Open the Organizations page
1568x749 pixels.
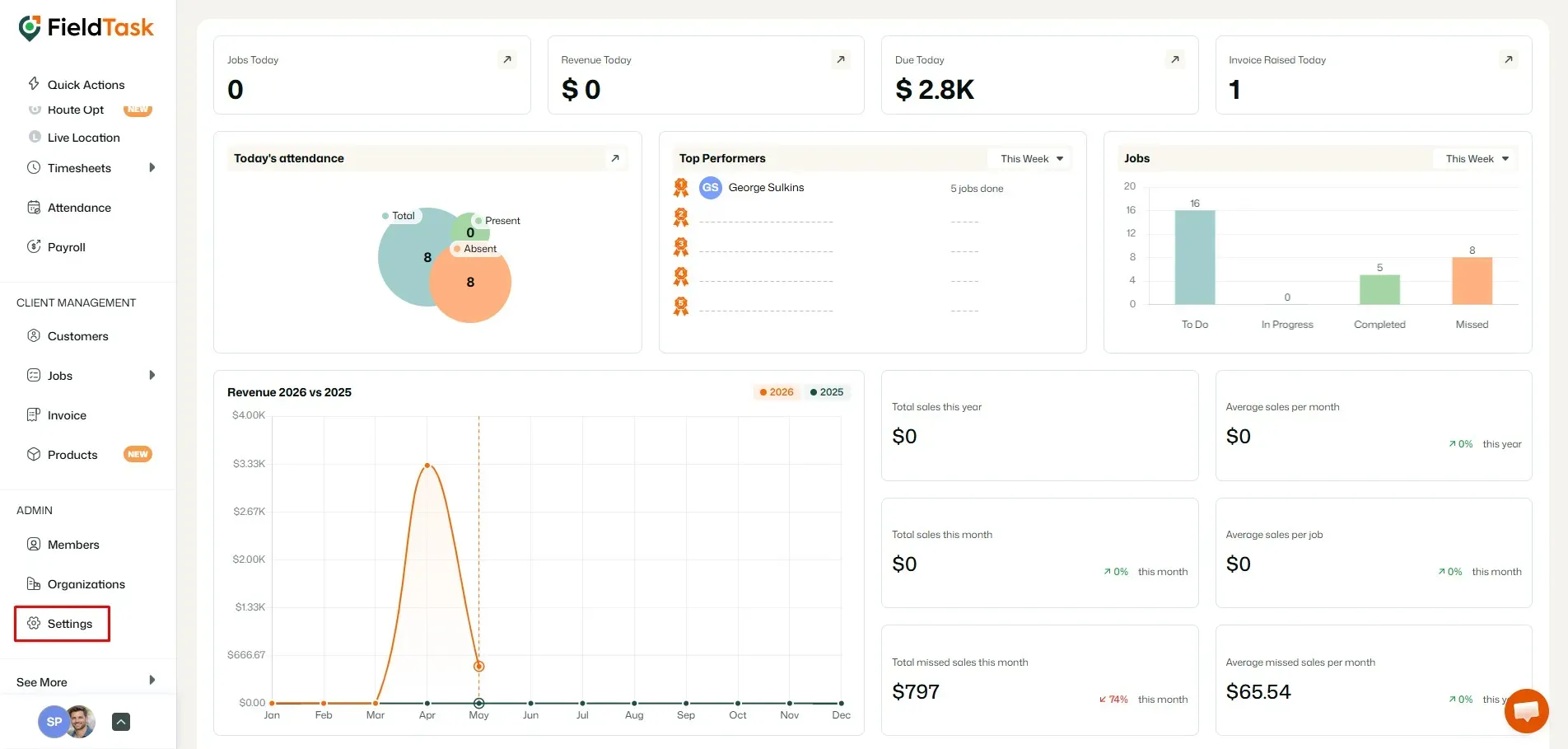click(x=86, y=584)
